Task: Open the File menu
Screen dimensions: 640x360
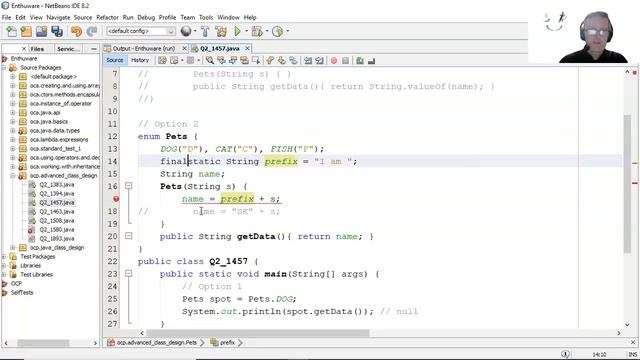Action: pos(7,17)
